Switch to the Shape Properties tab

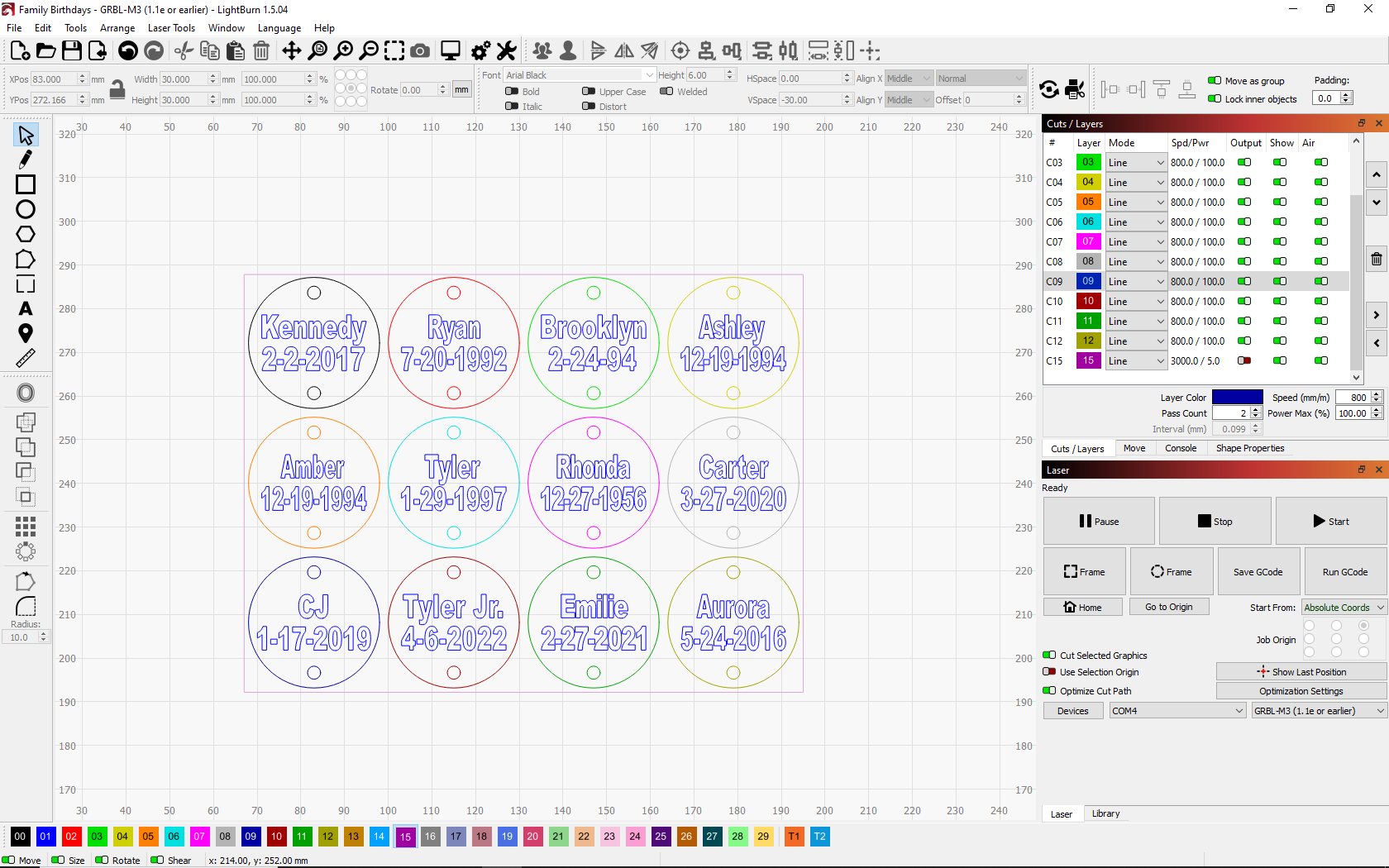[x=1250, y=448]
